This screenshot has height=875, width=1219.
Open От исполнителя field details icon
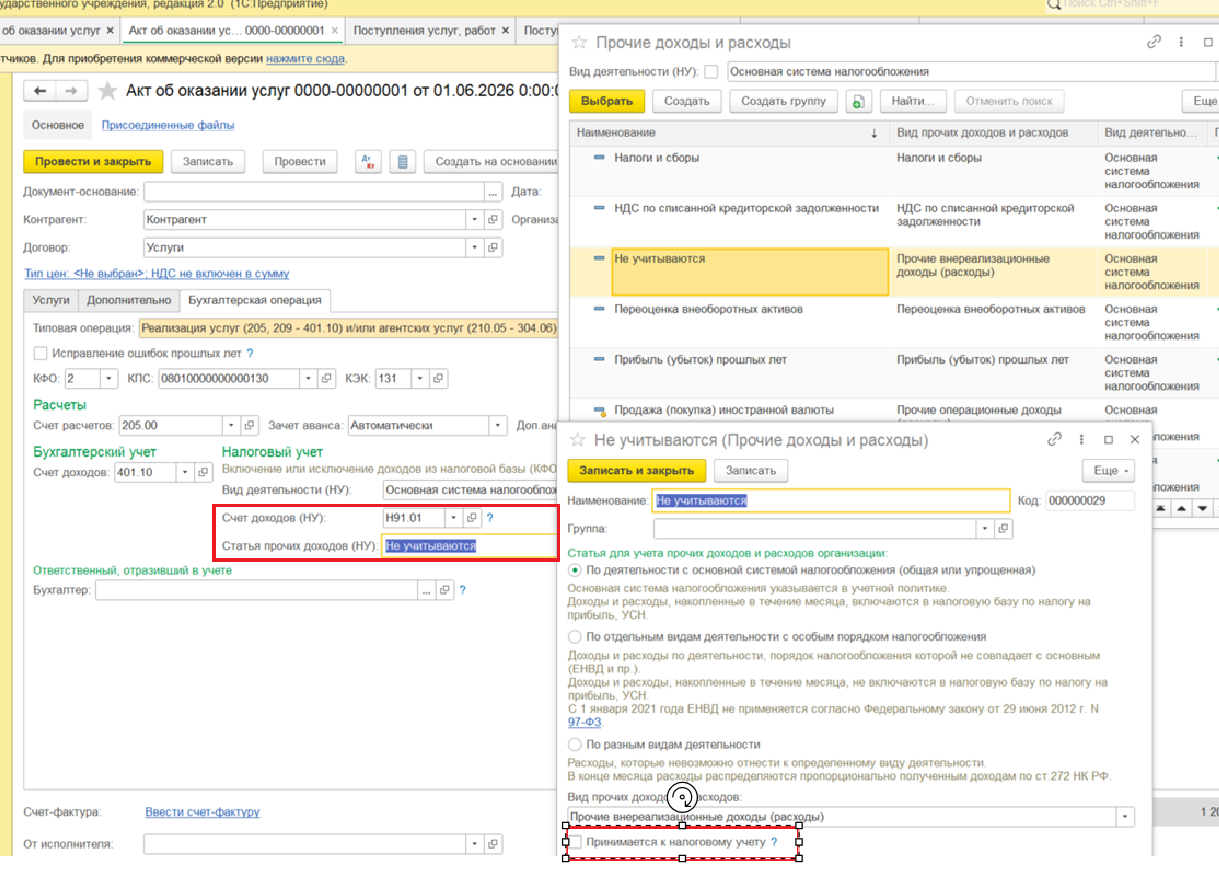tap(492, 845)
